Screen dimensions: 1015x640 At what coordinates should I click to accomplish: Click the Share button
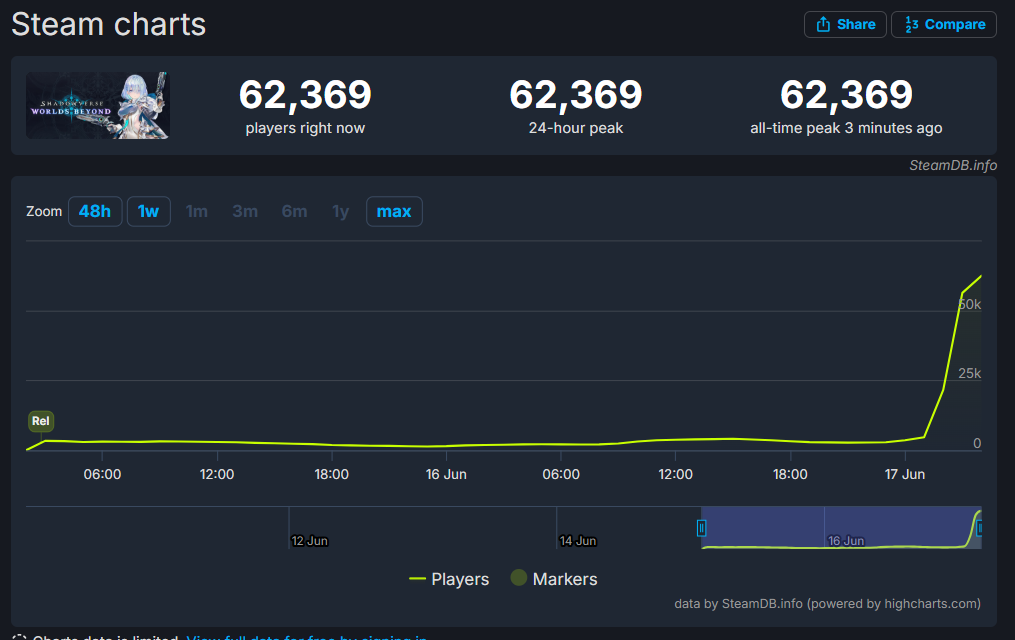(845, 25)
